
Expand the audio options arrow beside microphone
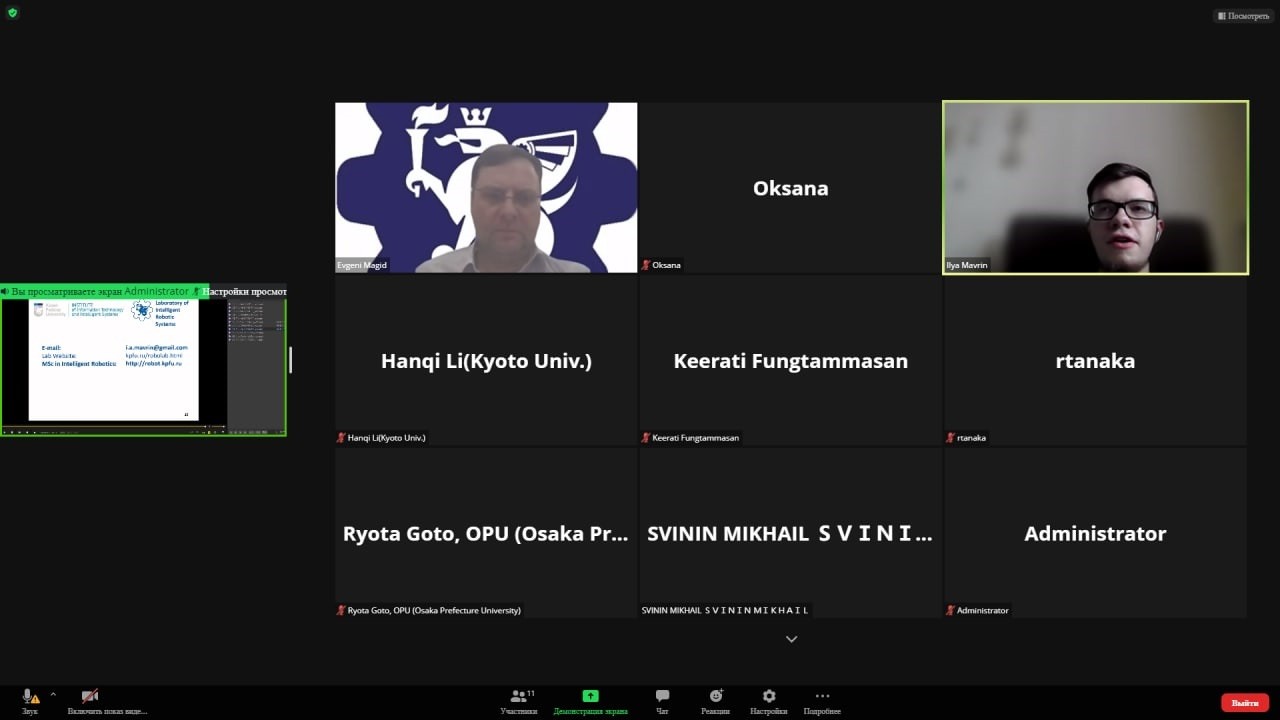click(53, 694)
